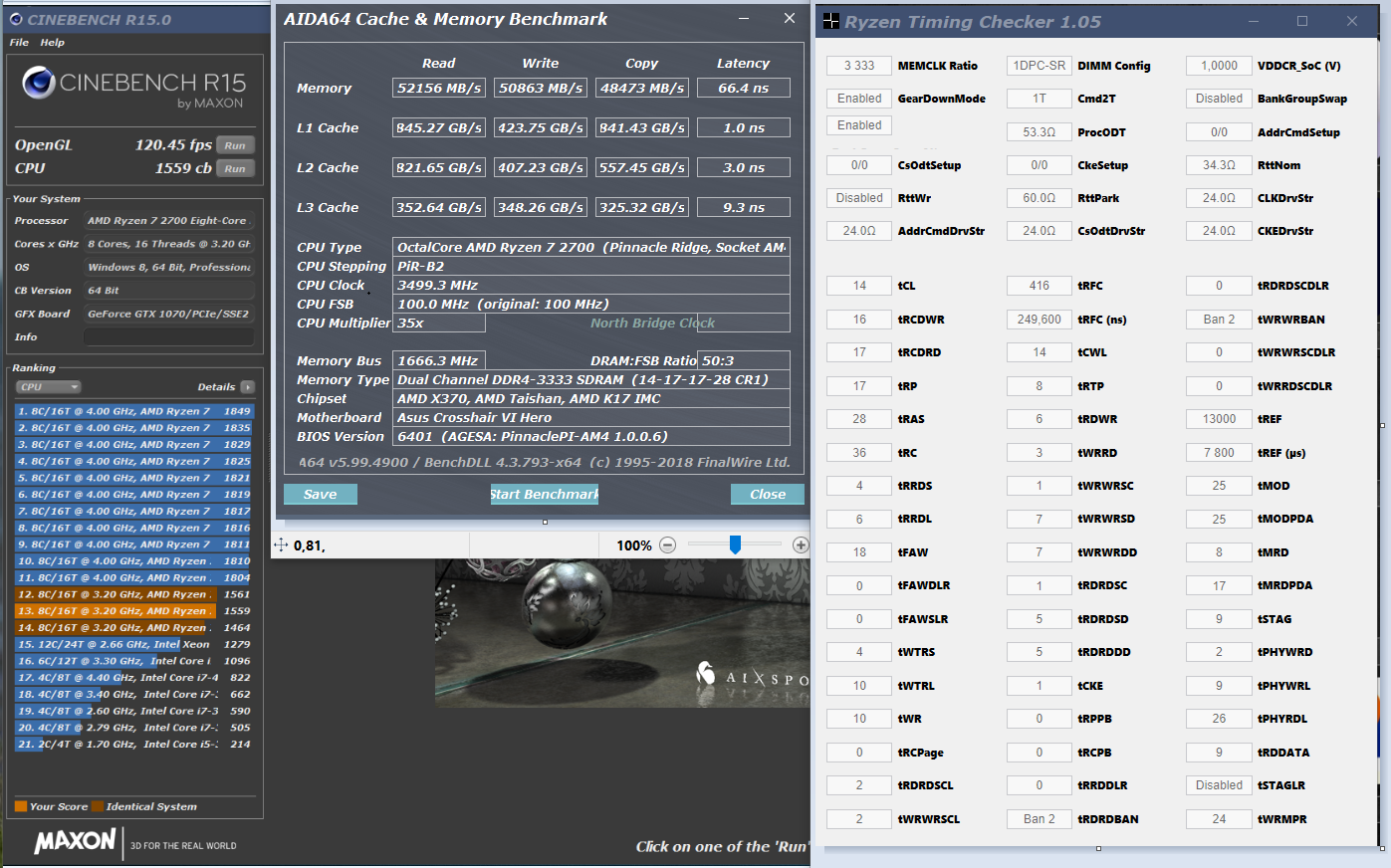This screenshot has height=868, width=1391.
Task: Click the tRFC (ns) value 249,600
Action: click(x=1040, y=320)
